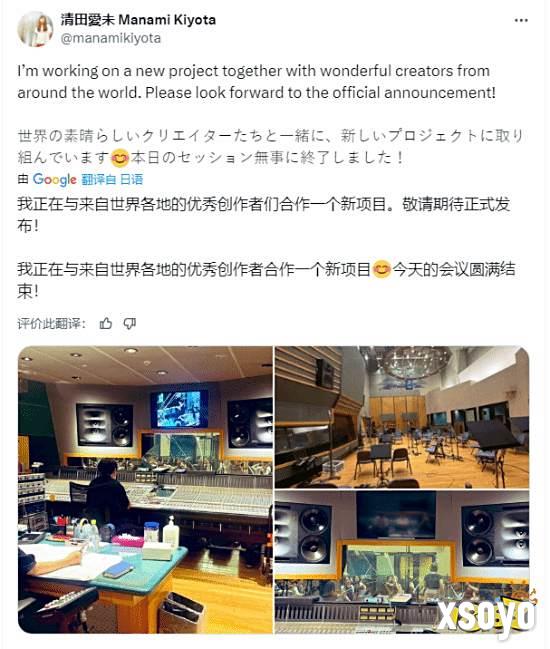Image resolution: width=550 pixels, height=649 pixels.
Task: Open the 清田愛未 Manami Kiyota display name
Action: point(138,19)
